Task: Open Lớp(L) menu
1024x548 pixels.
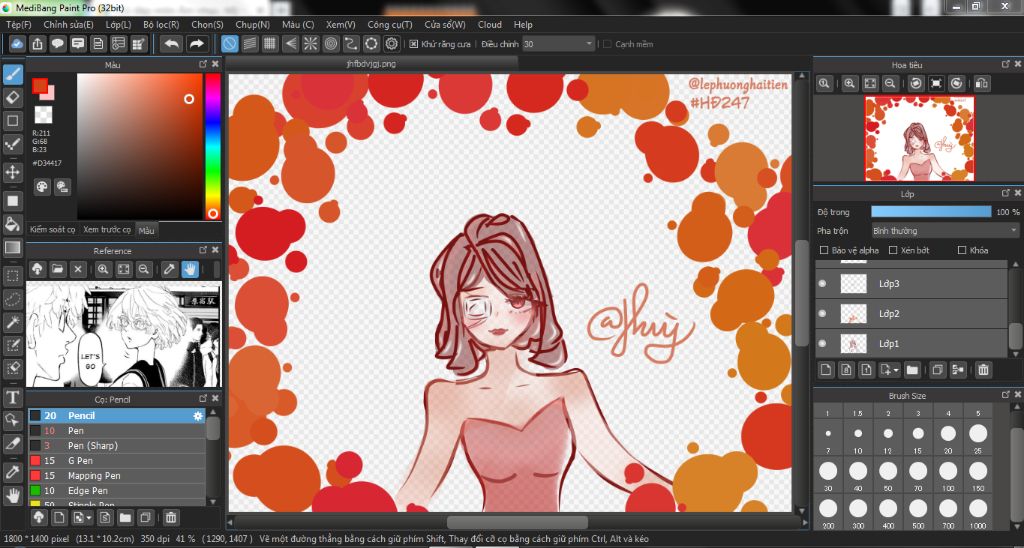Action: (x=118, y=25)
